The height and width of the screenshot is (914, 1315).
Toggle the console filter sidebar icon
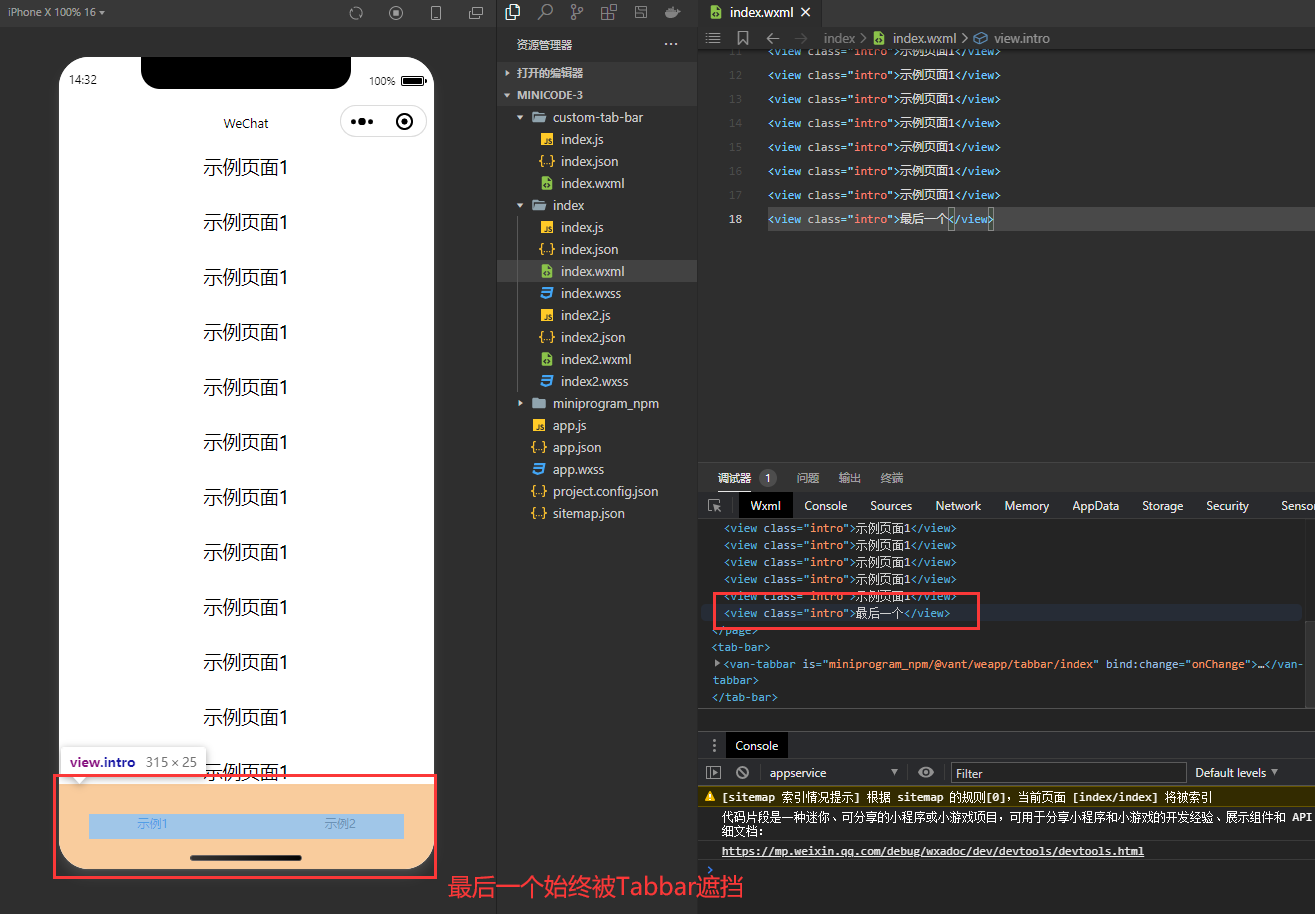(x=715, y=771)
